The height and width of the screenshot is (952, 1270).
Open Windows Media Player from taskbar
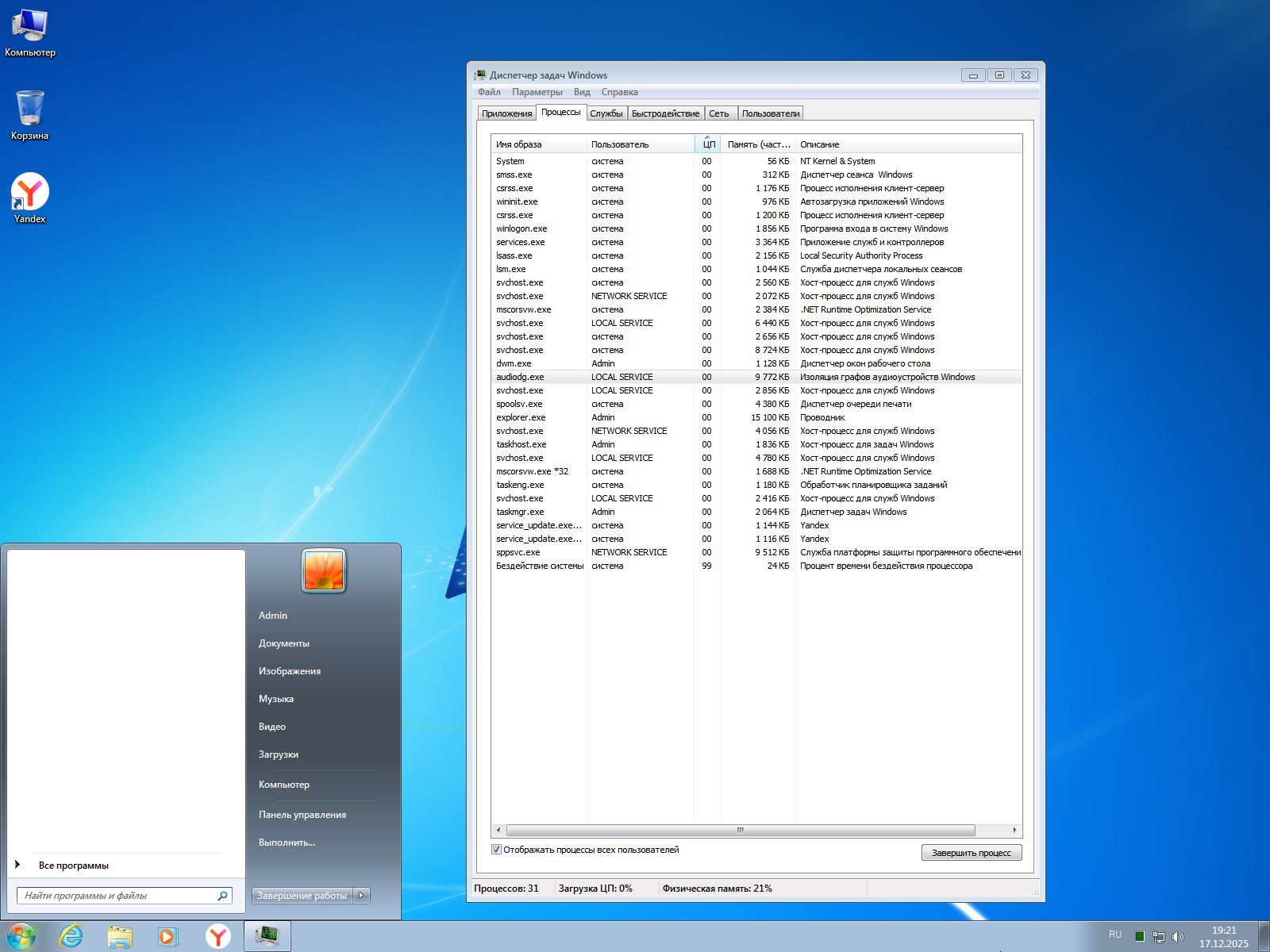pos(168,936)
